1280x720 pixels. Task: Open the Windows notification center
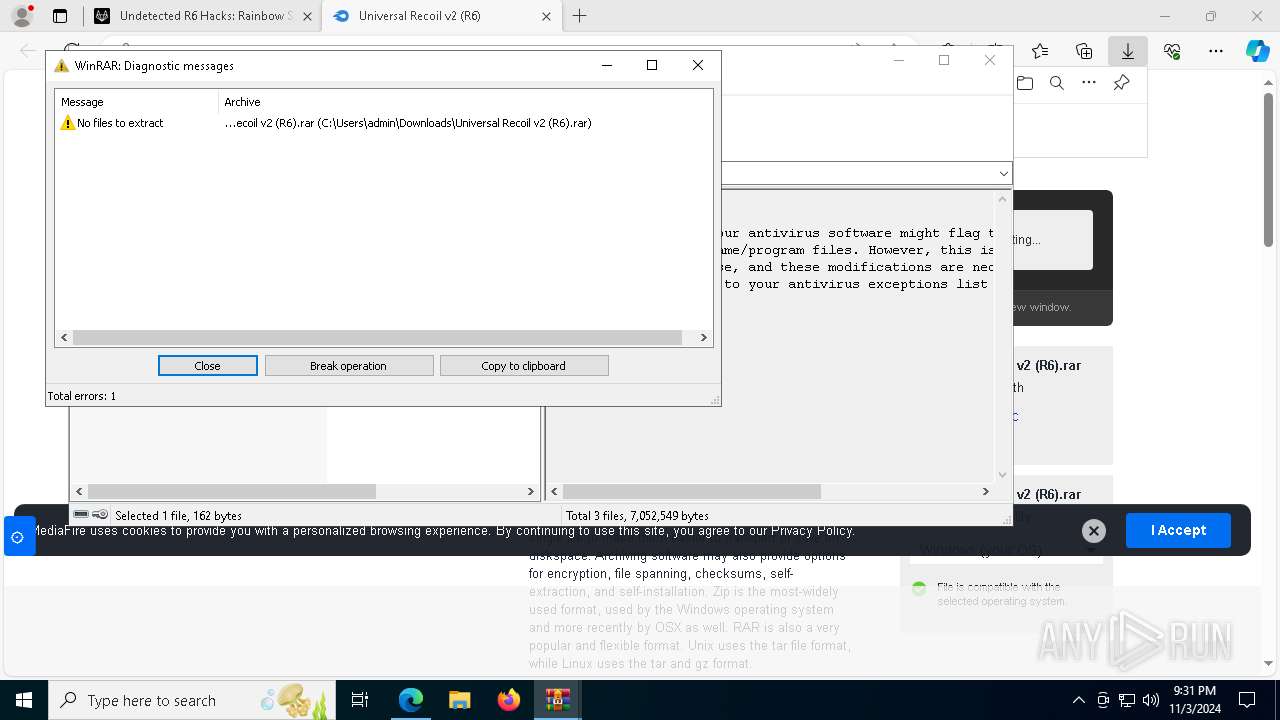pos(1247,700)
